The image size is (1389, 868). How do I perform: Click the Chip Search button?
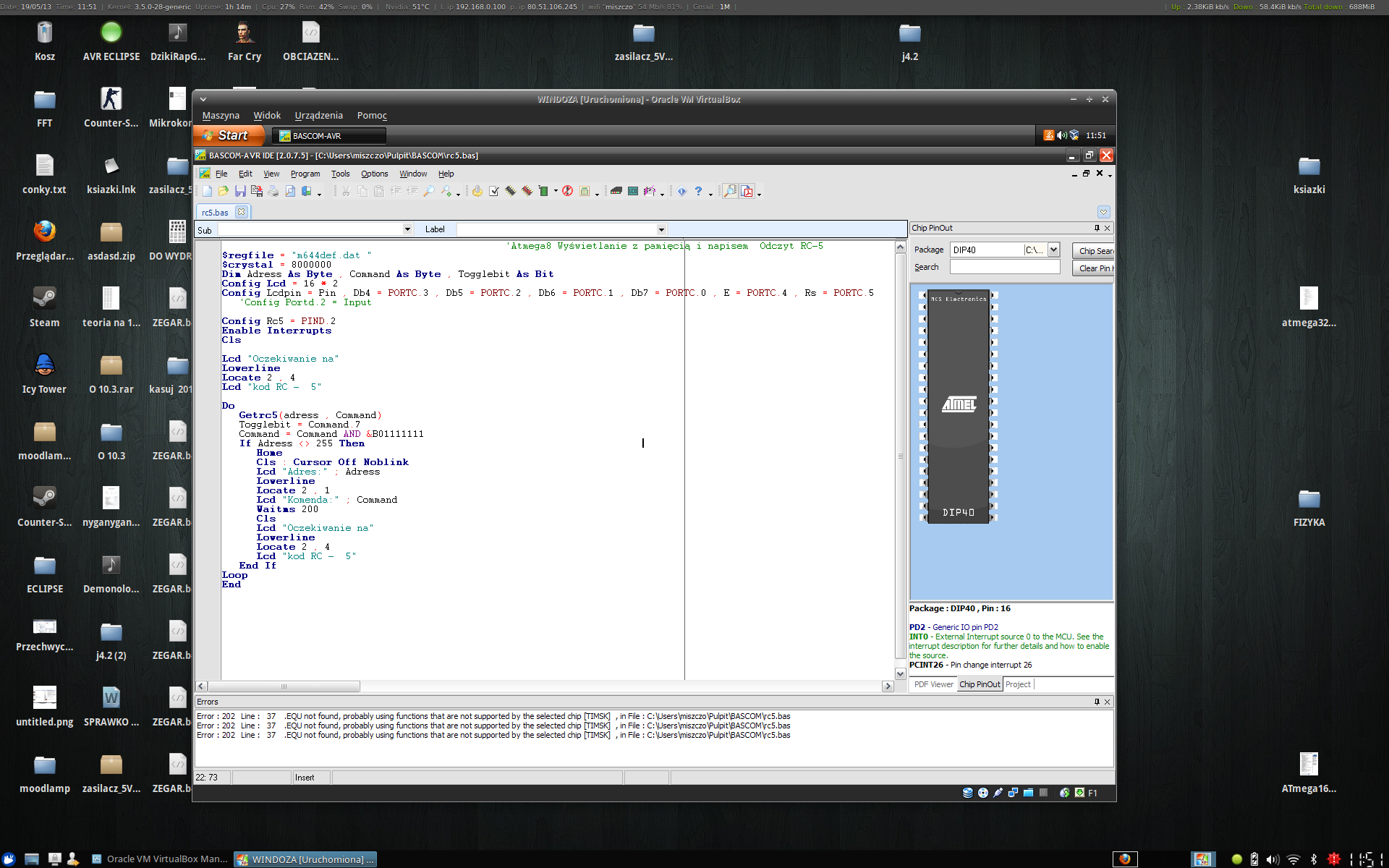1094,251
